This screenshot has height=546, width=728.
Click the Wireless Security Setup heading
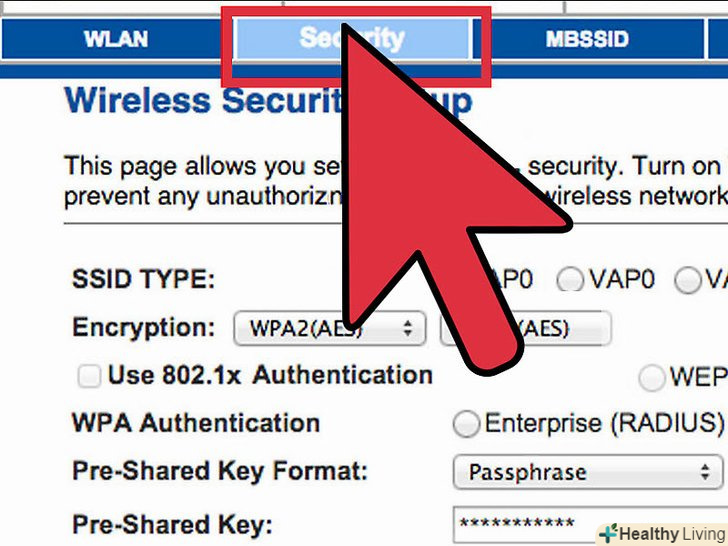(x=268, y=101)
